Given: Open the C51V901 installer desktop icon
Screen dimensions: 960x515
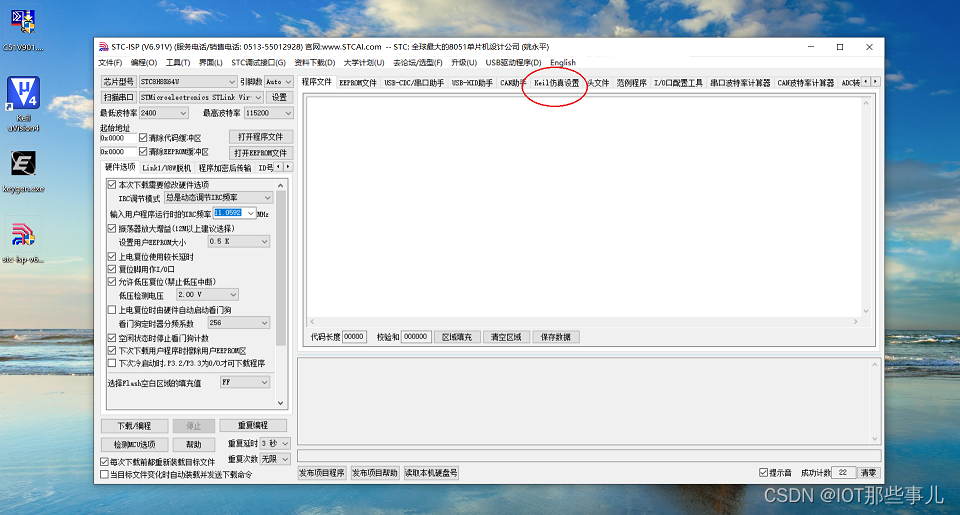Looking at the screenshot, I should pyautogui.click(x=23, y=29).
